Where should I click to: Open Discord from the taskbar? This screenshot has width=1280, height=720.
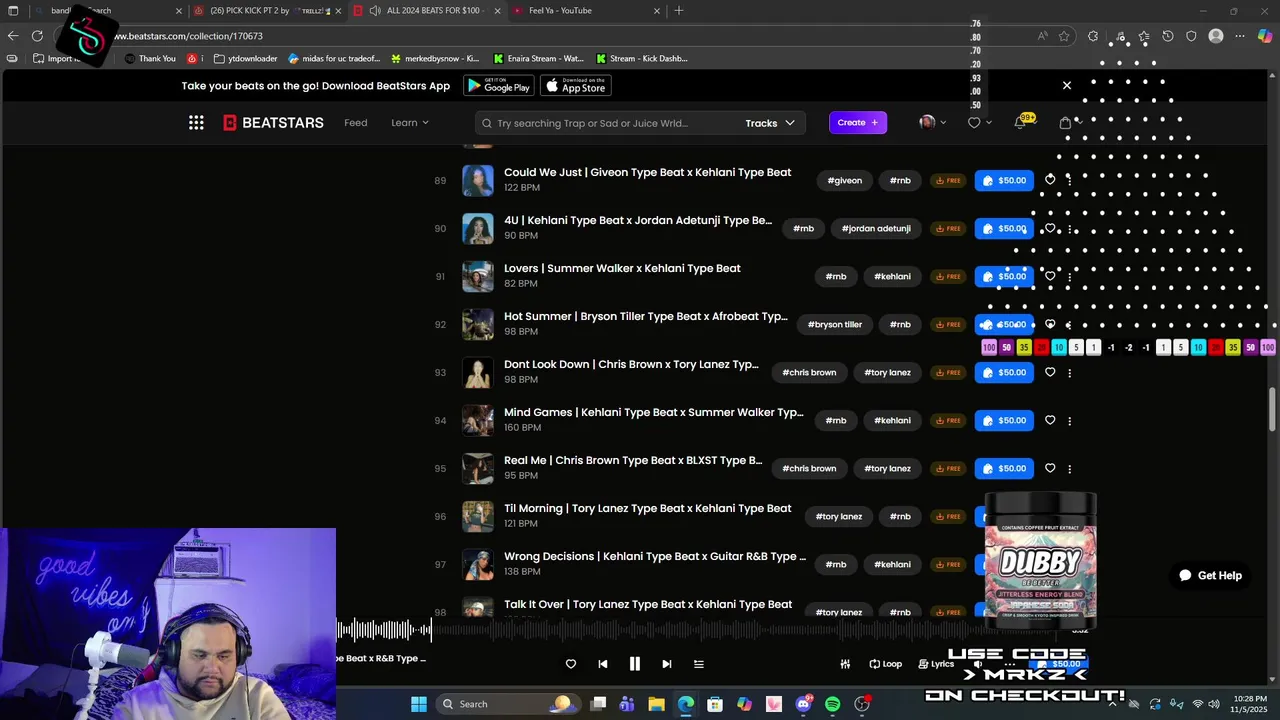(803, 704)
